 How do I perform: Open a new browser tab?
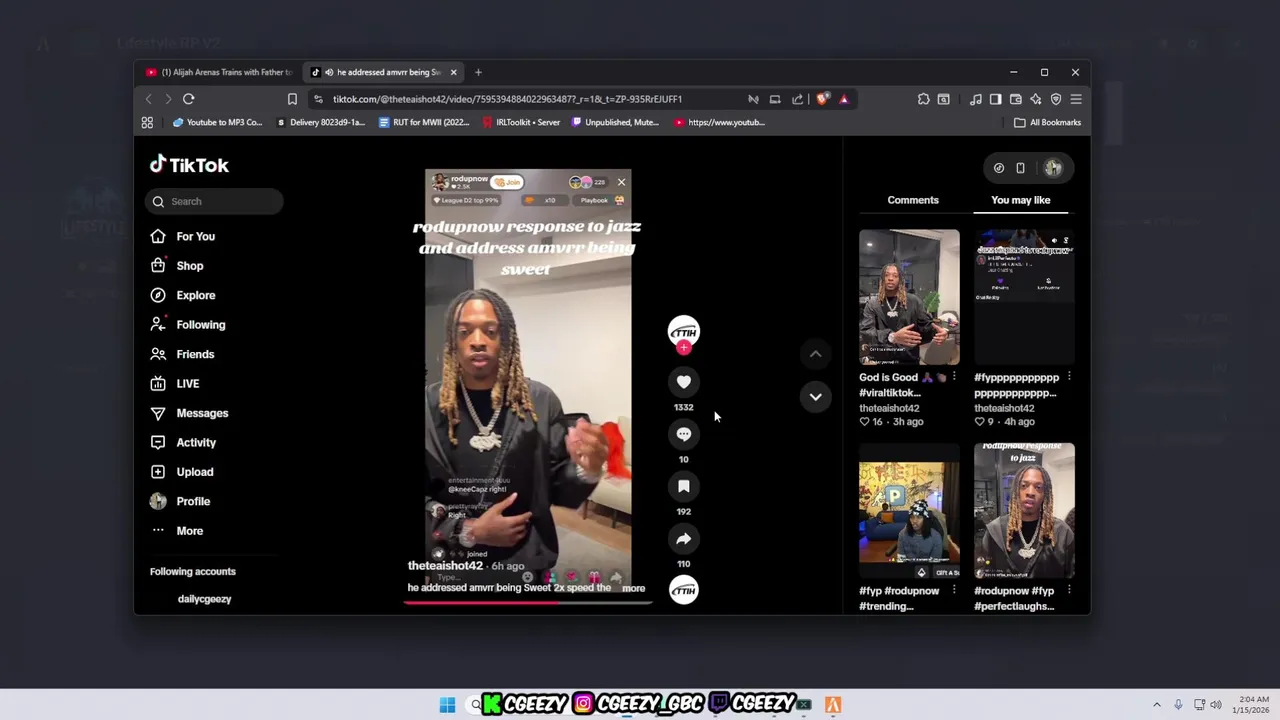pos(478,72)
